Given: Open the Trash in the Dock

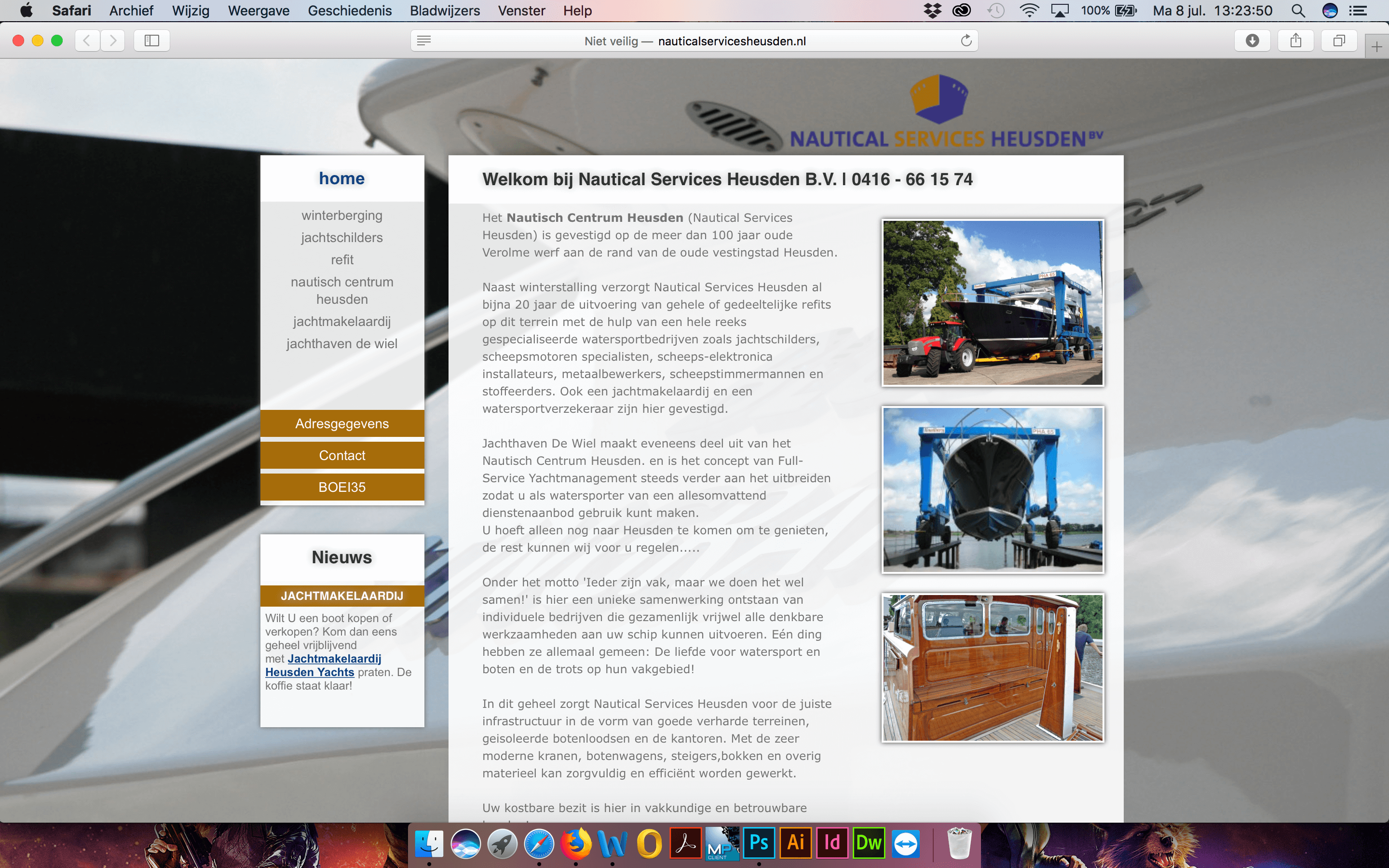Looking at the screenshot, I should coord(959,843).
